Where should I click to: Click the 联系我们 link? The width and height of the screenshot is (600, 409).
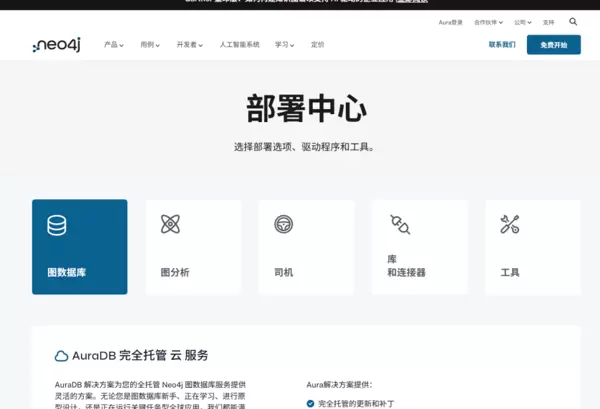coord(502,45)
